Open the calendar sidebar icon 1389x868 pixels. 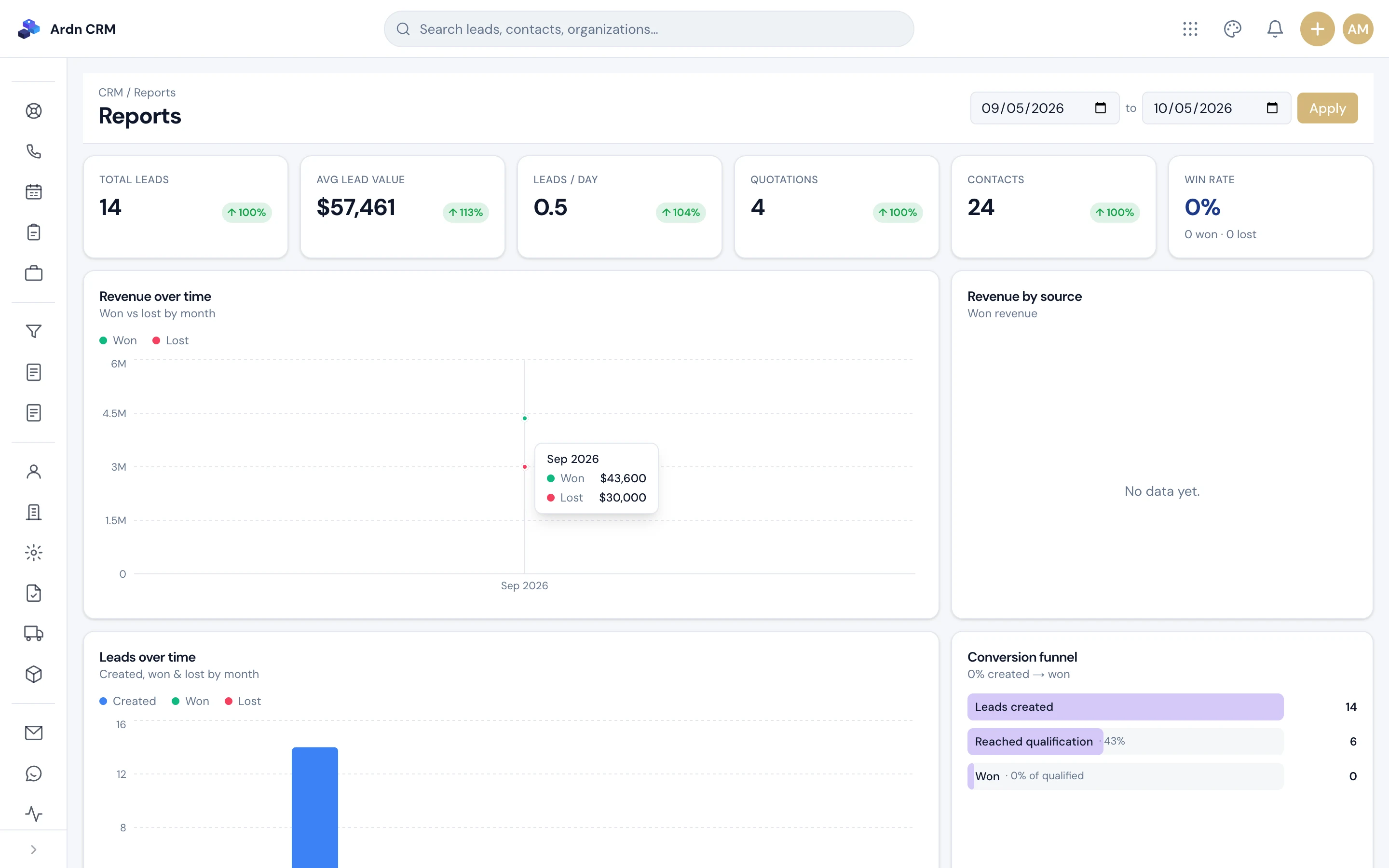pyautogui.click(x=34, y=192)
